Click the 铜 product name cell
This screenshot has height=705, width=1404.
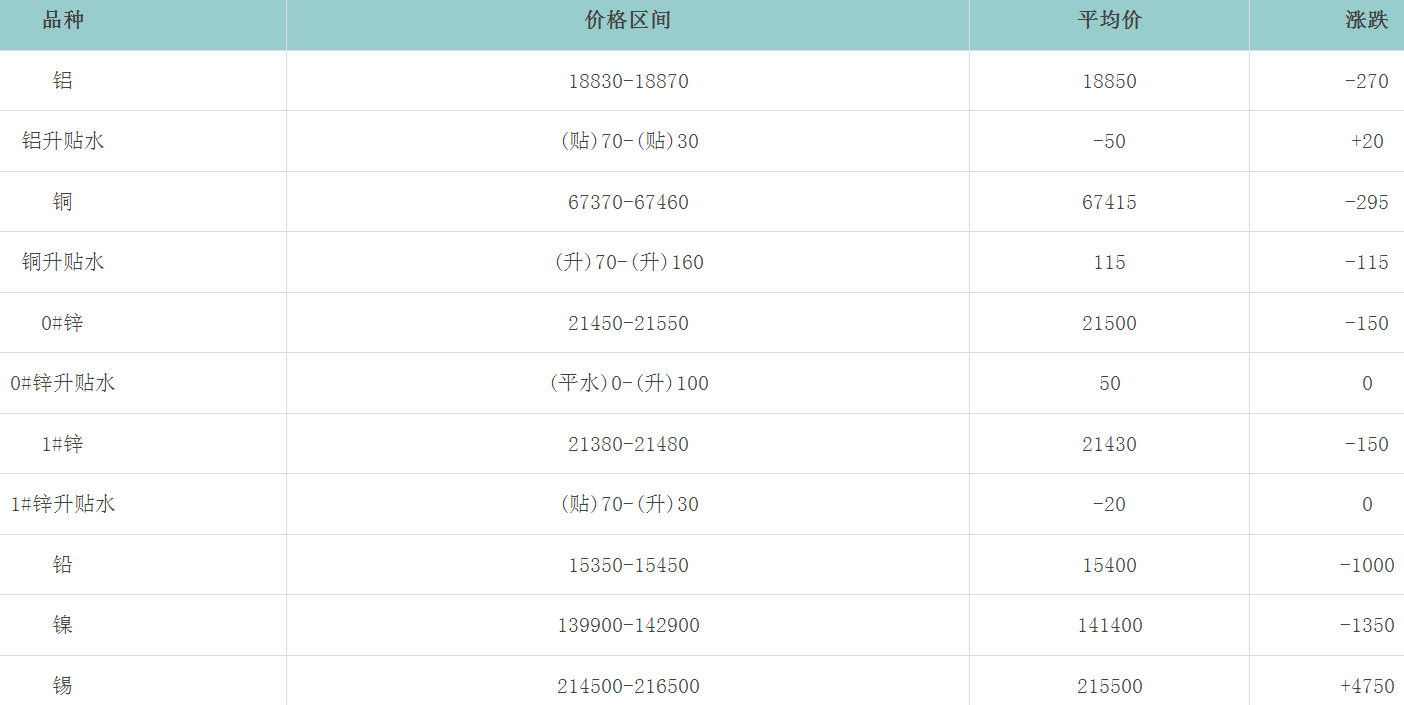coord(63,202)
